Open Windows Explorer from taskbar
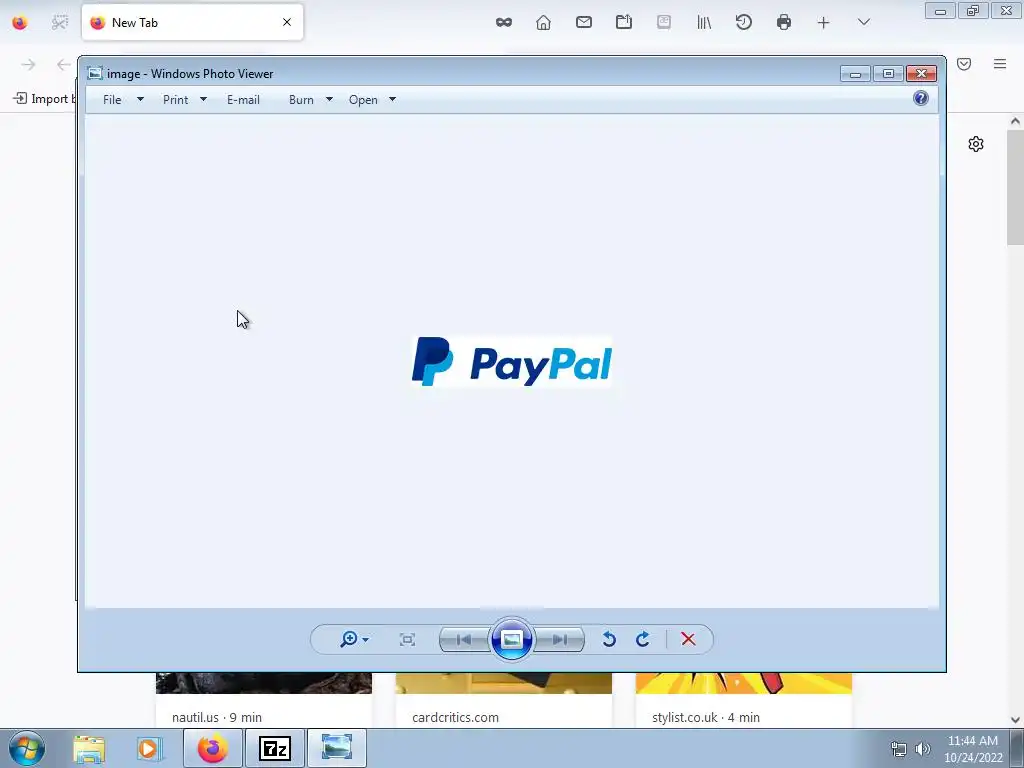 coord(89,749)
